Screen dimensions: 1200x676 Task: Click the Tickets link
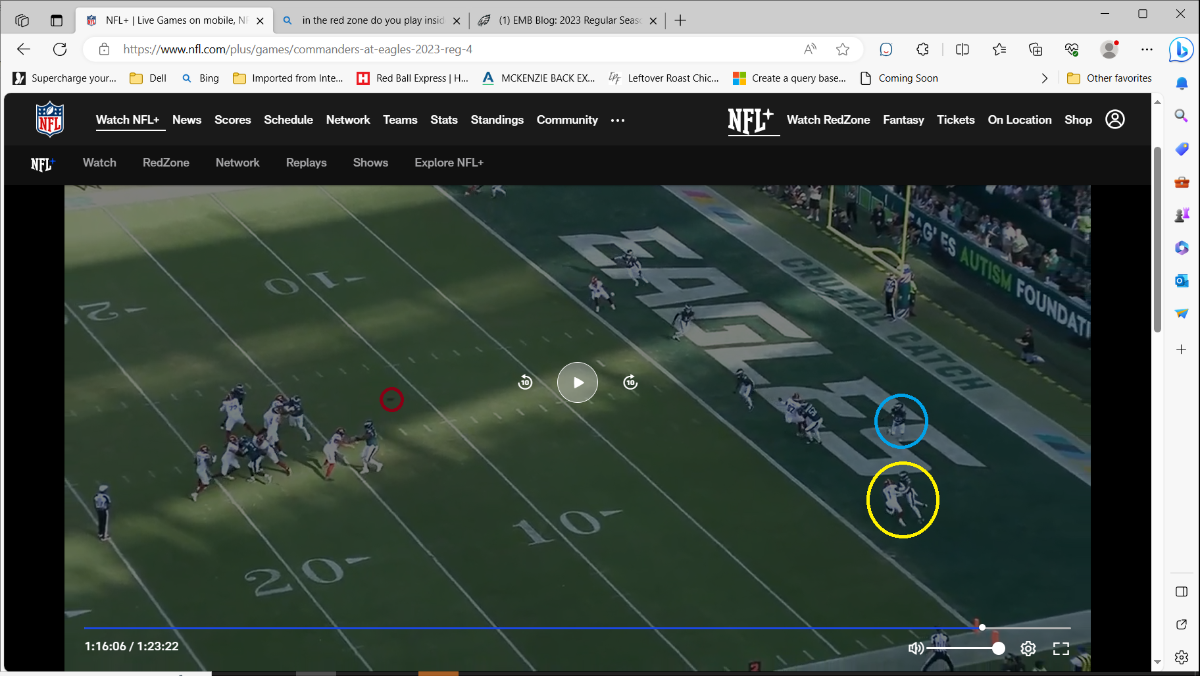tap(955, 119)
